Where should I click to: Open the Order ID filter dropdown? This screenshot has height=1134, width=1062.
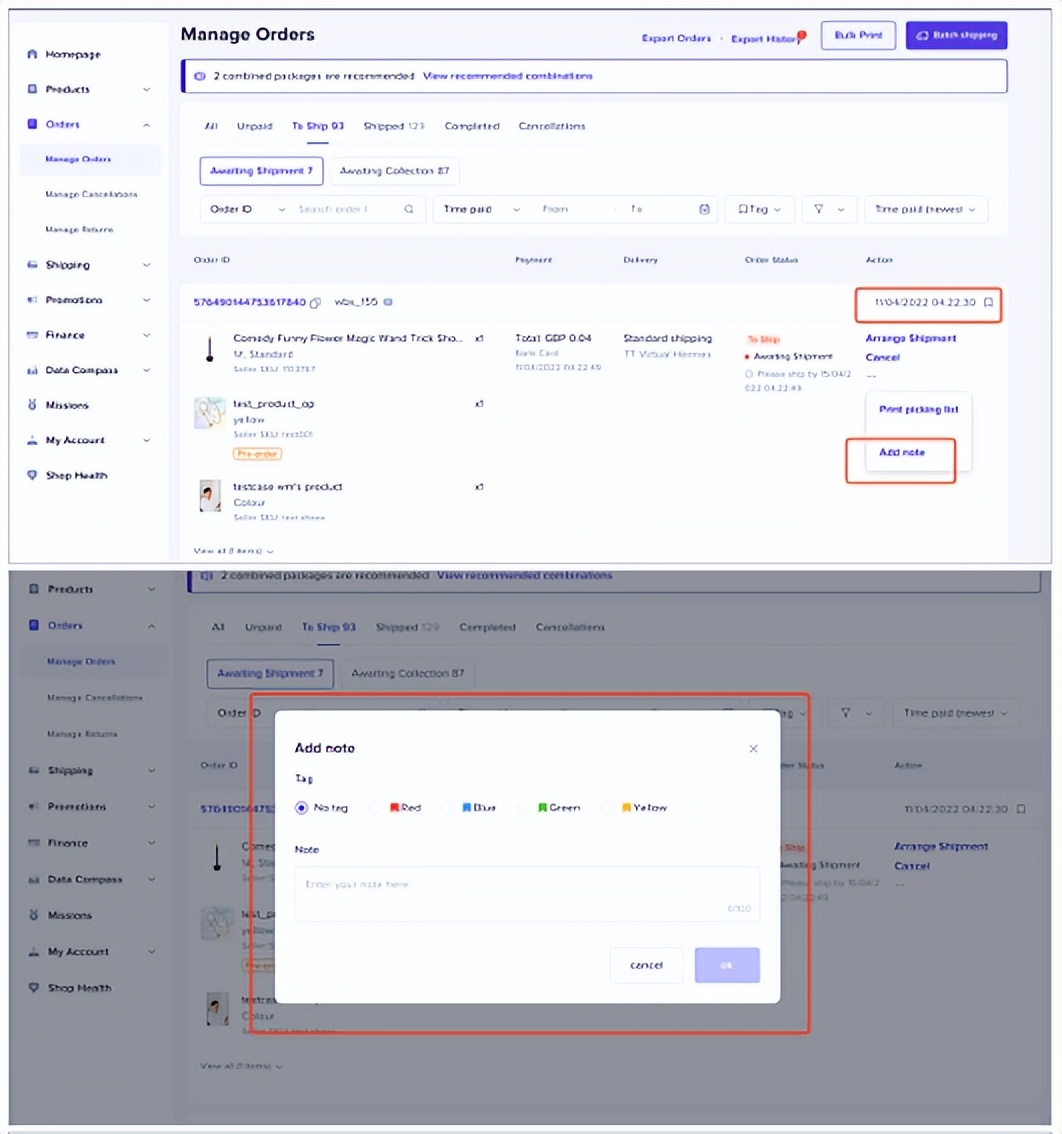pos(250,209)
